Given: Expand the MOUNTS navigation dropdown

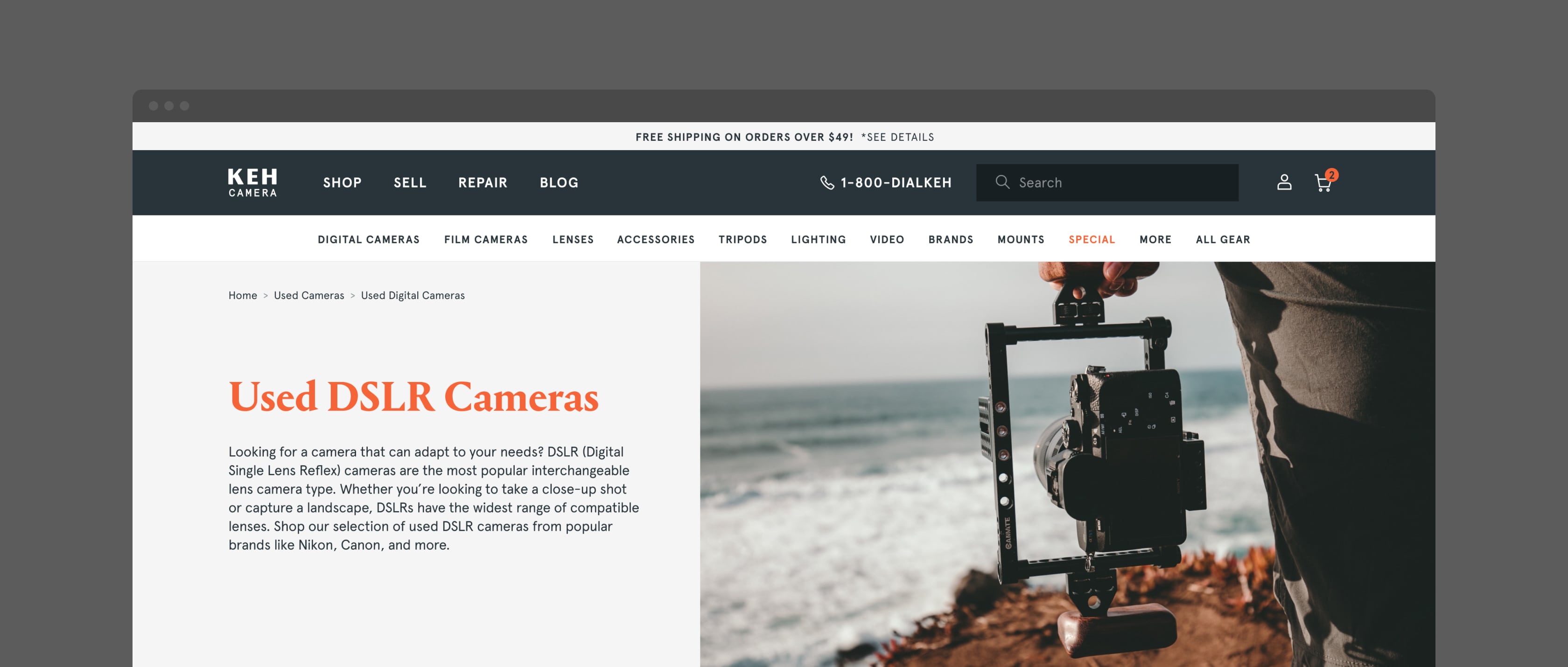Looking at the screenshot, I should (1020, 239).
